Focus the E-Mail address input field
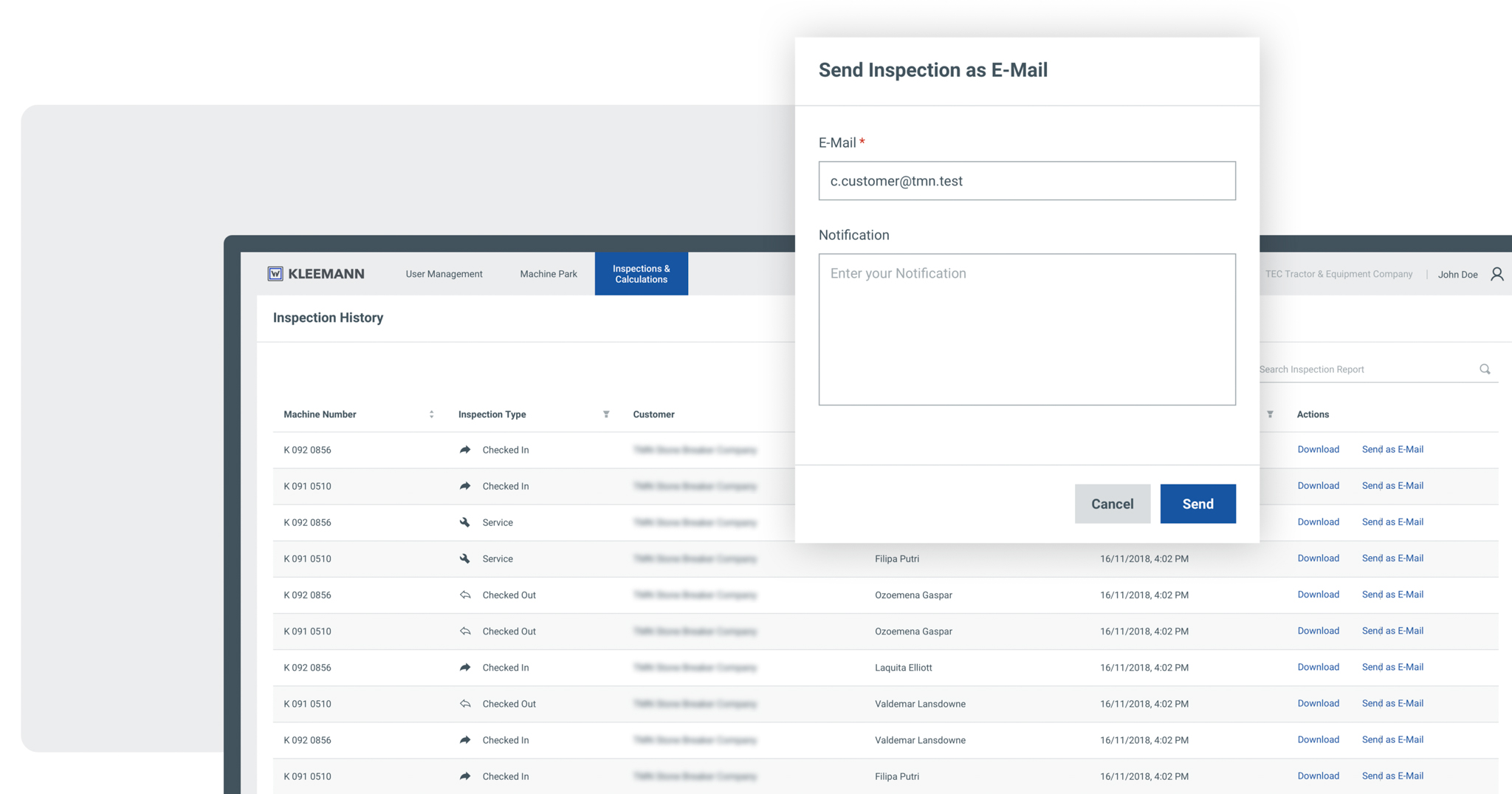This screenshot has height=794, width=1512. pyautogui.click(x=1026, y=181)
